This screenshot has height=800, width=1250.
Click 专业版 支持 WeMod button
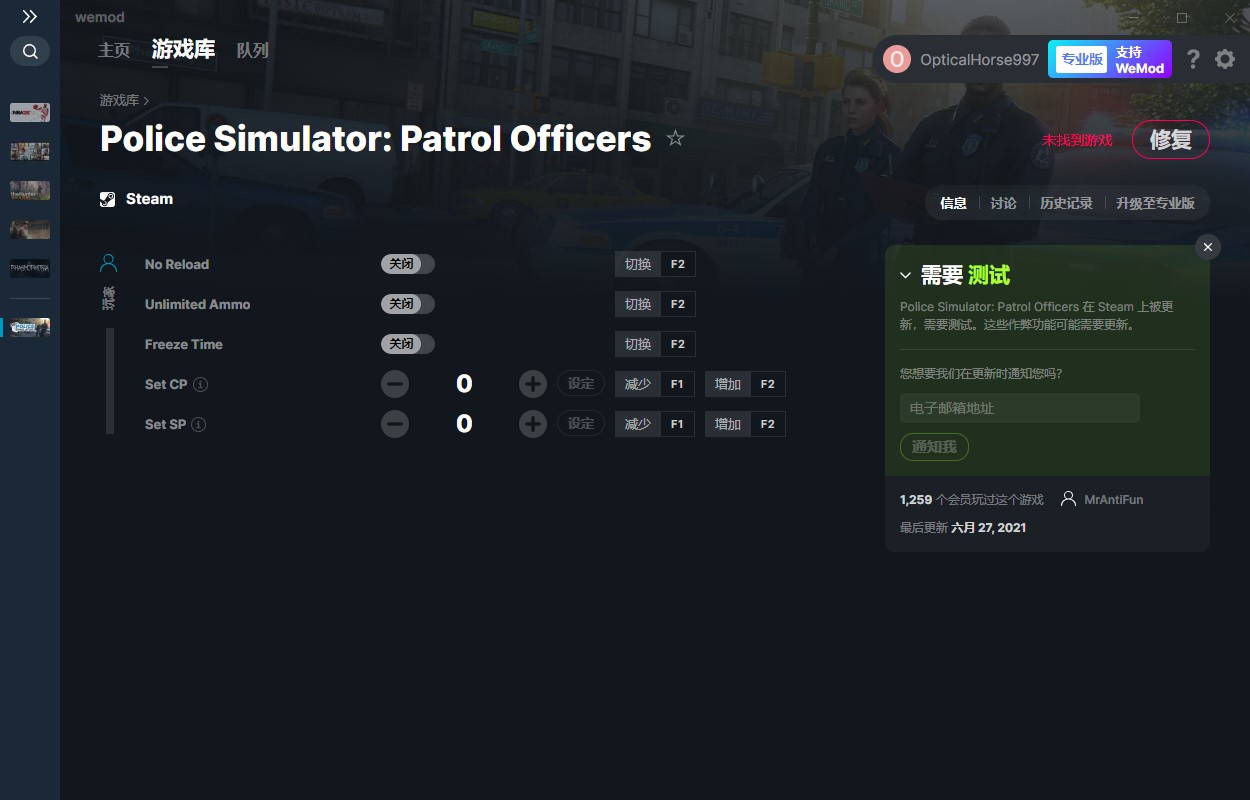pos(1110,59)
